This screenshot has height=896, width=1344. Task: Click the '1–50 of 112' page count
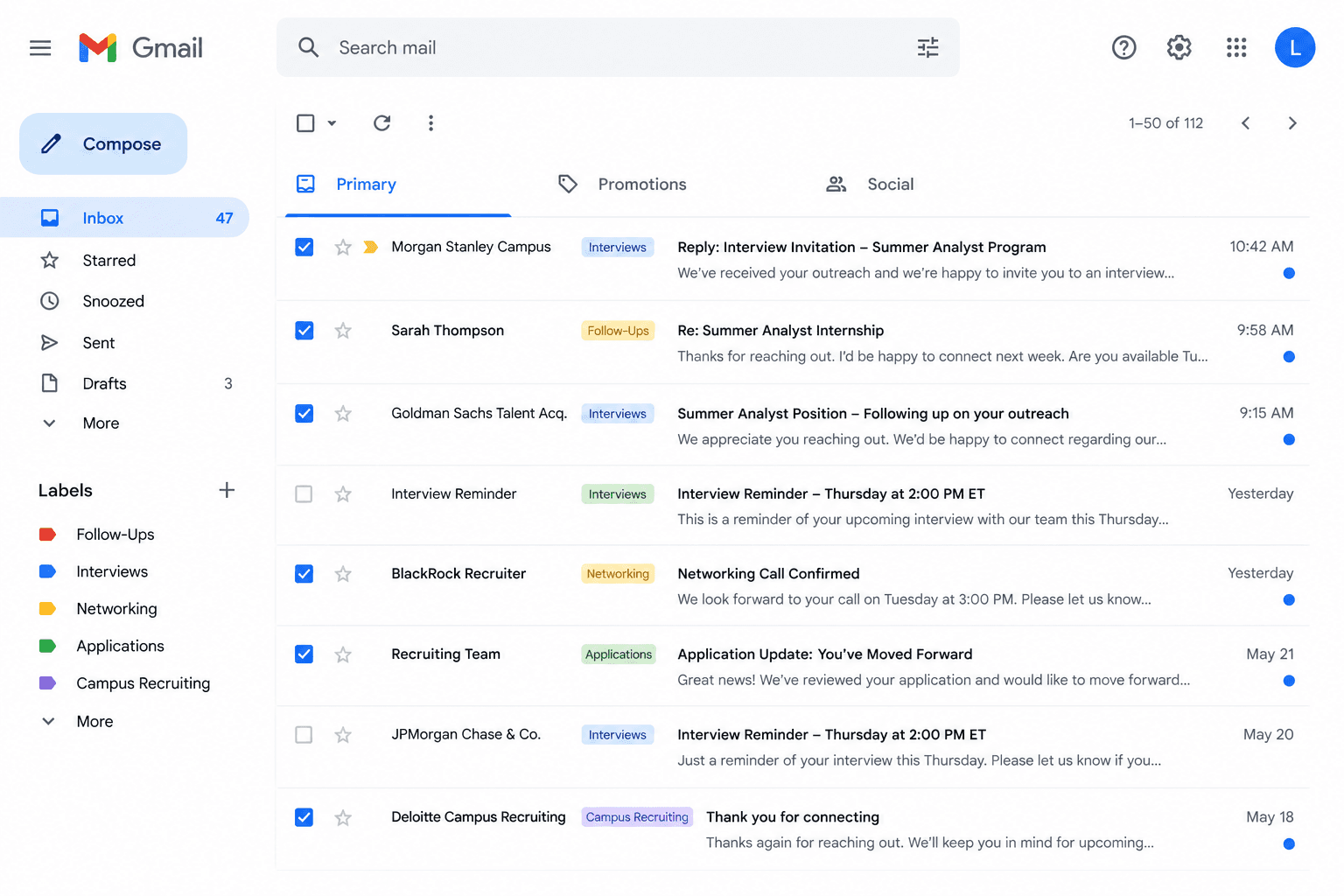[1165, 123]
